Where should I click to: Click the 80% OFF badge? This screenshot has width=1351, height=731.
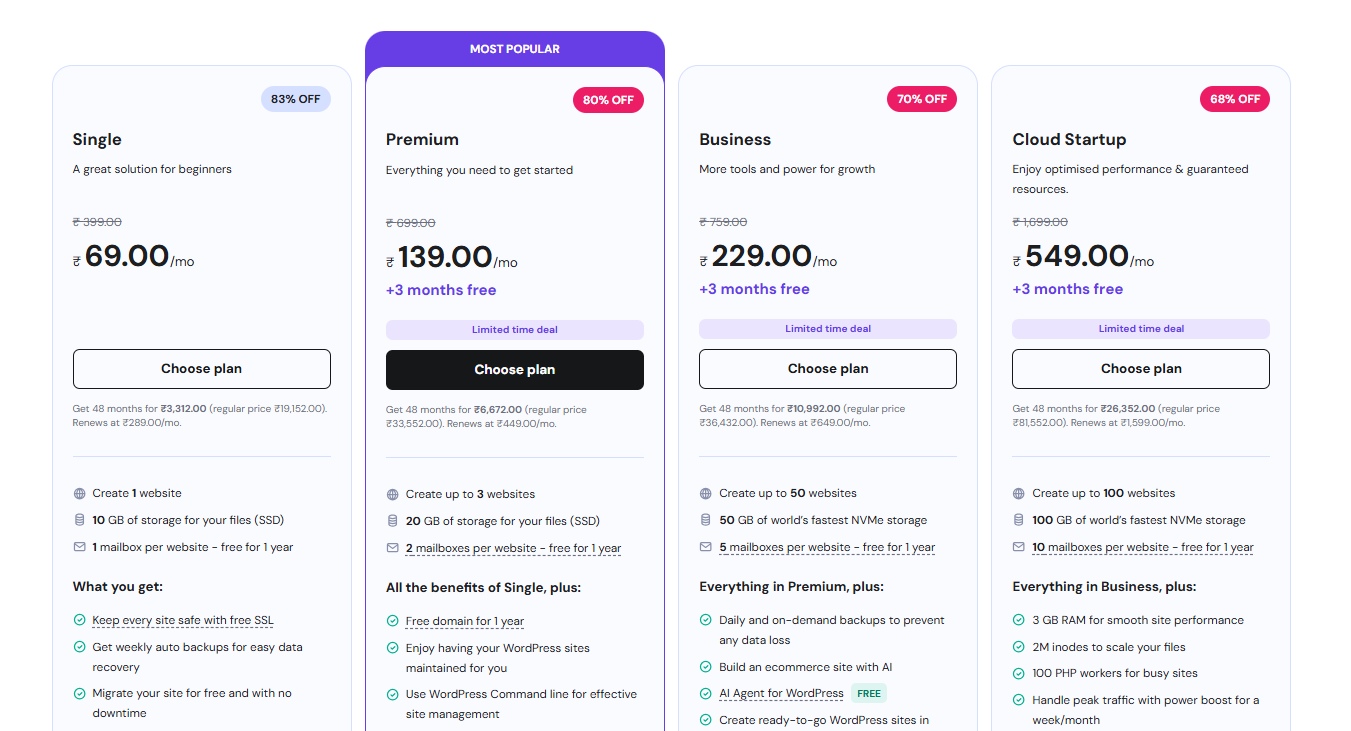pyautogui.click(x=608, y=100)
